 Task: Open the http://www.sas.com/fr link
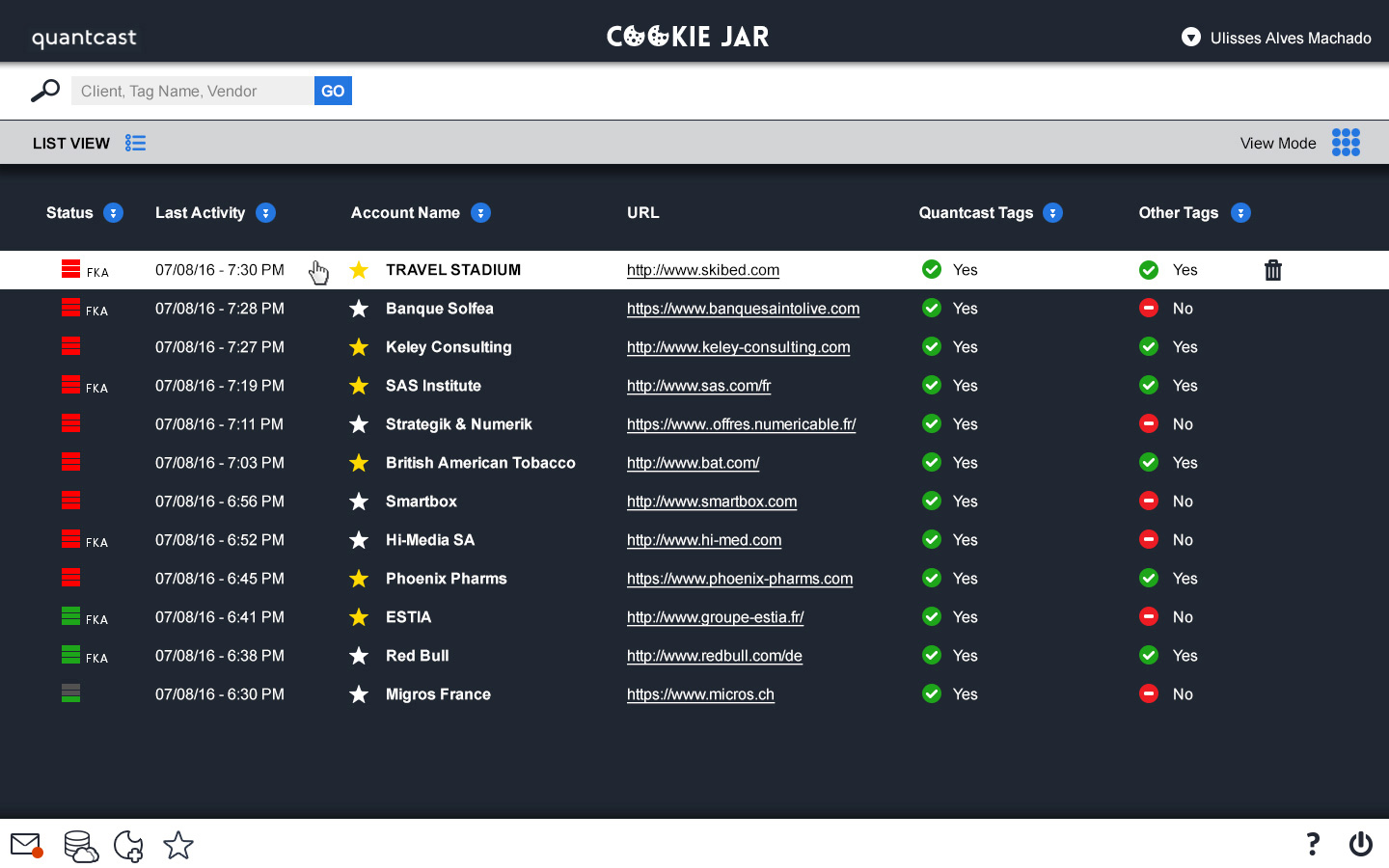pos(698,386)
